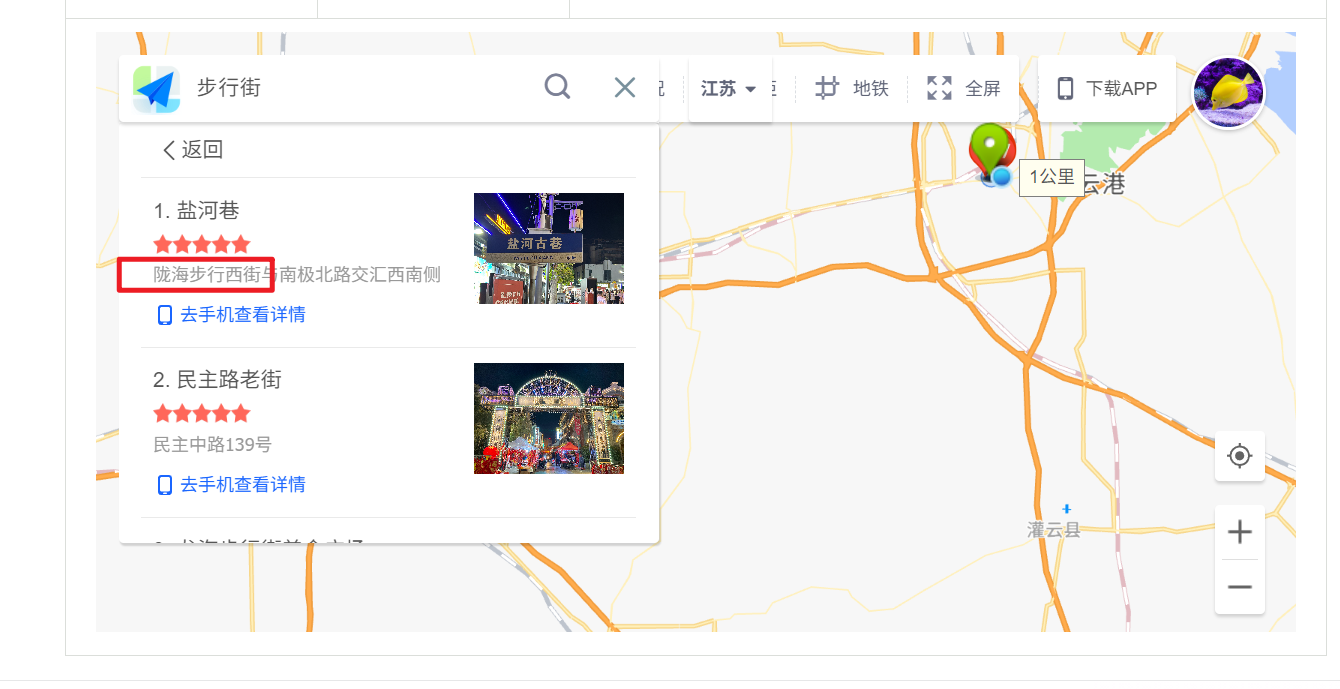1340x689 pixels.
Task: Open the 盐河巷 search result
Action: click(208, 211)
